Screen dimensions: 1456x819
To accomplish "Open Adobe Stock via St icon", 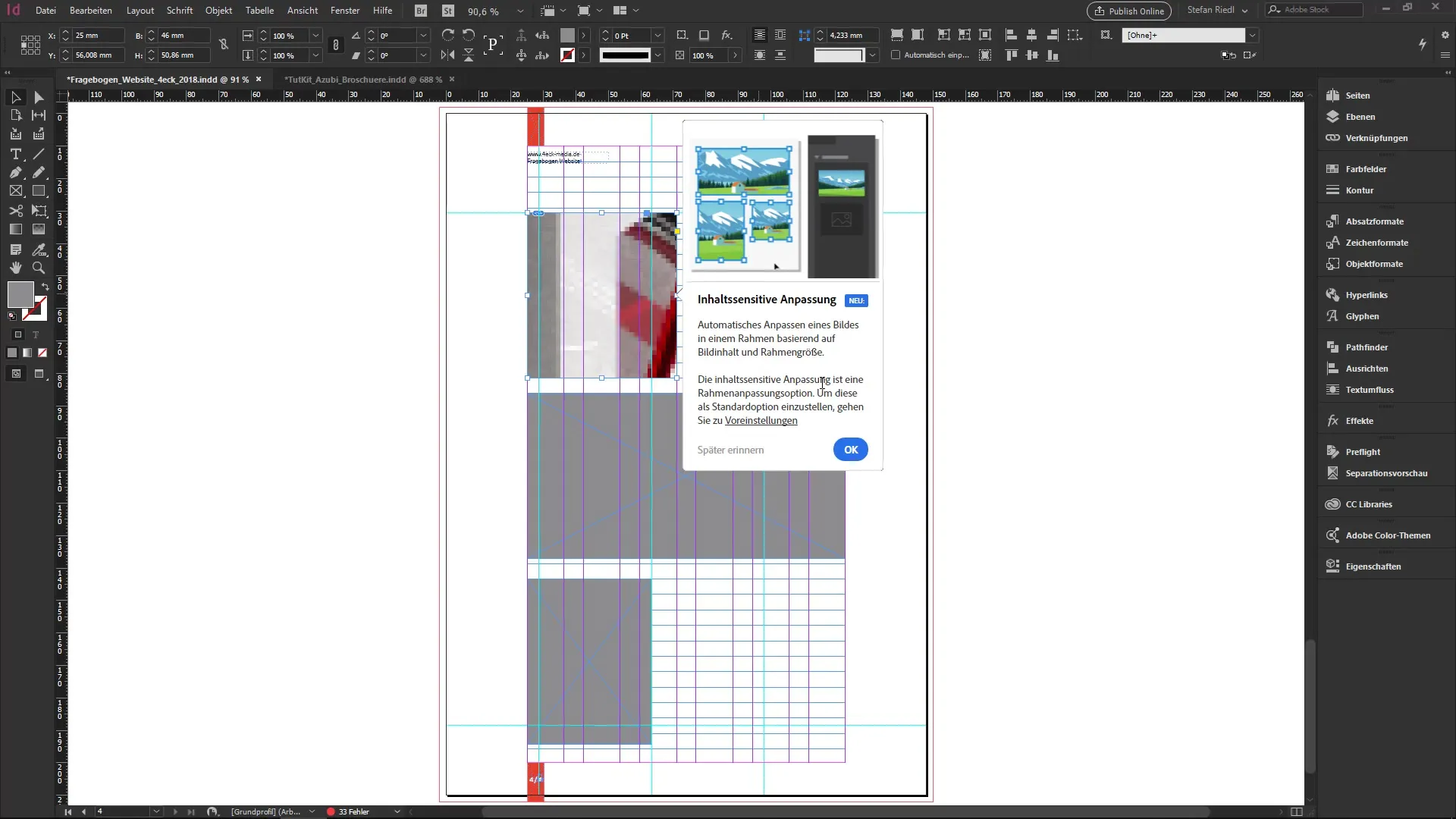I will pyautogui.click(x=448, y=11).
